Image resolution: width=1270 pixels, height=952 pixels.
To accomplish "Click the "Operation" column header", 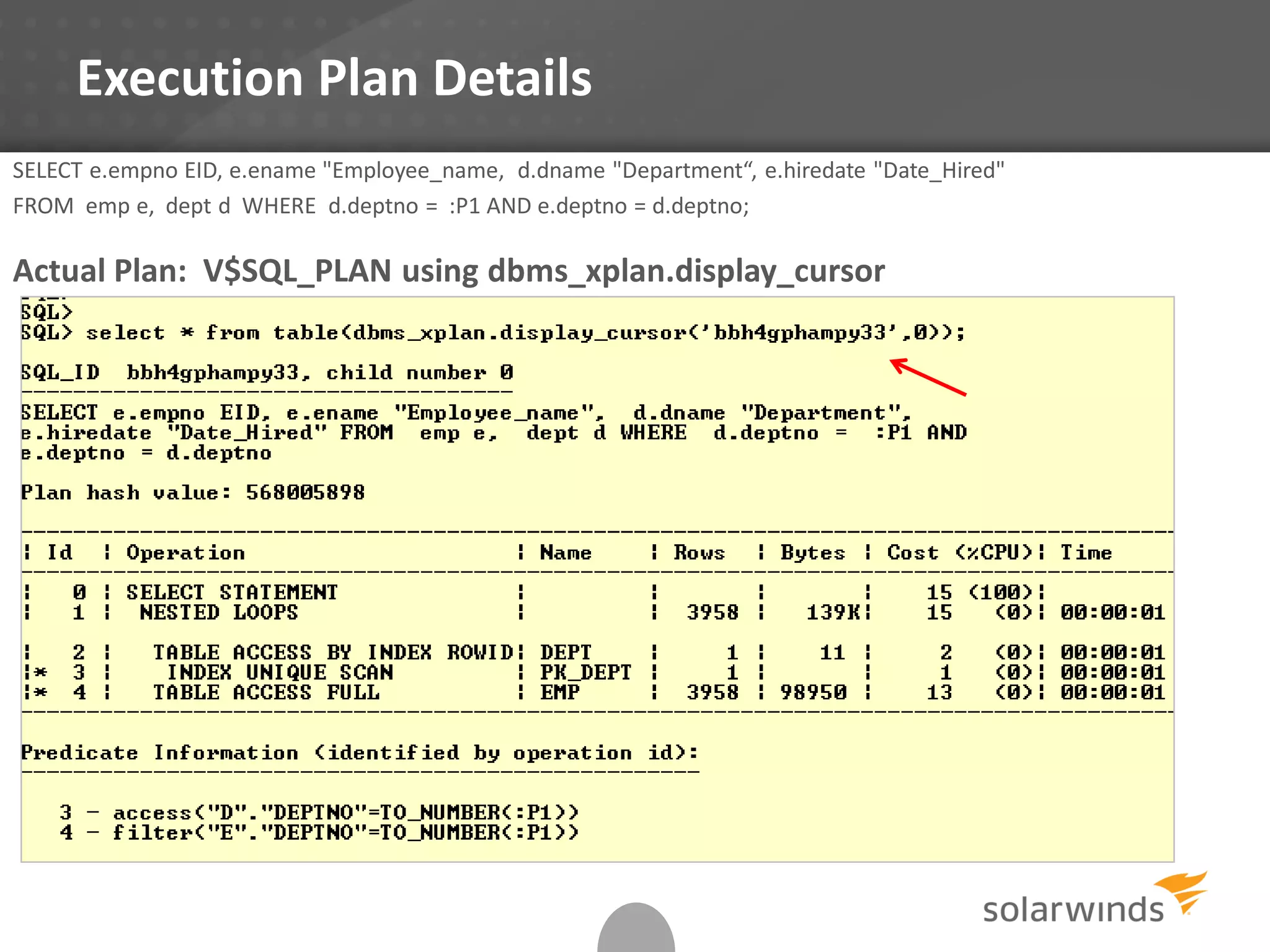I will point(185,552).
